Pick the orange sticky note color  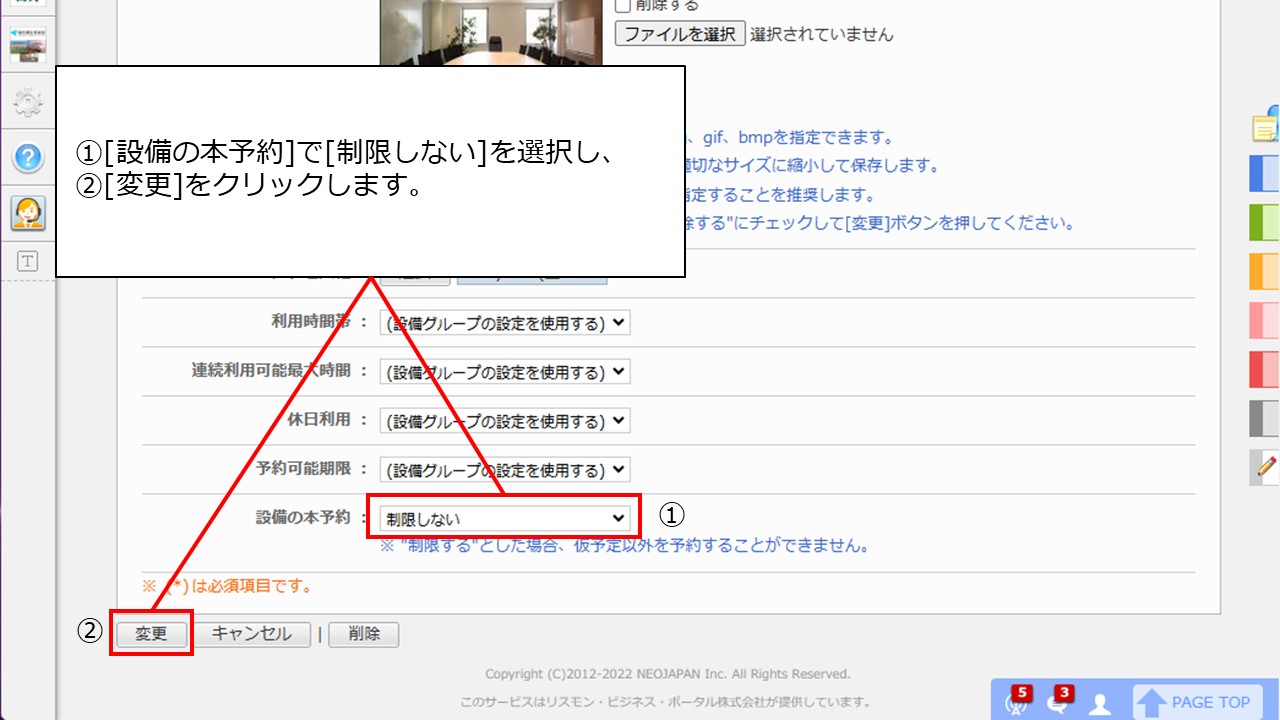point(1265,271)
